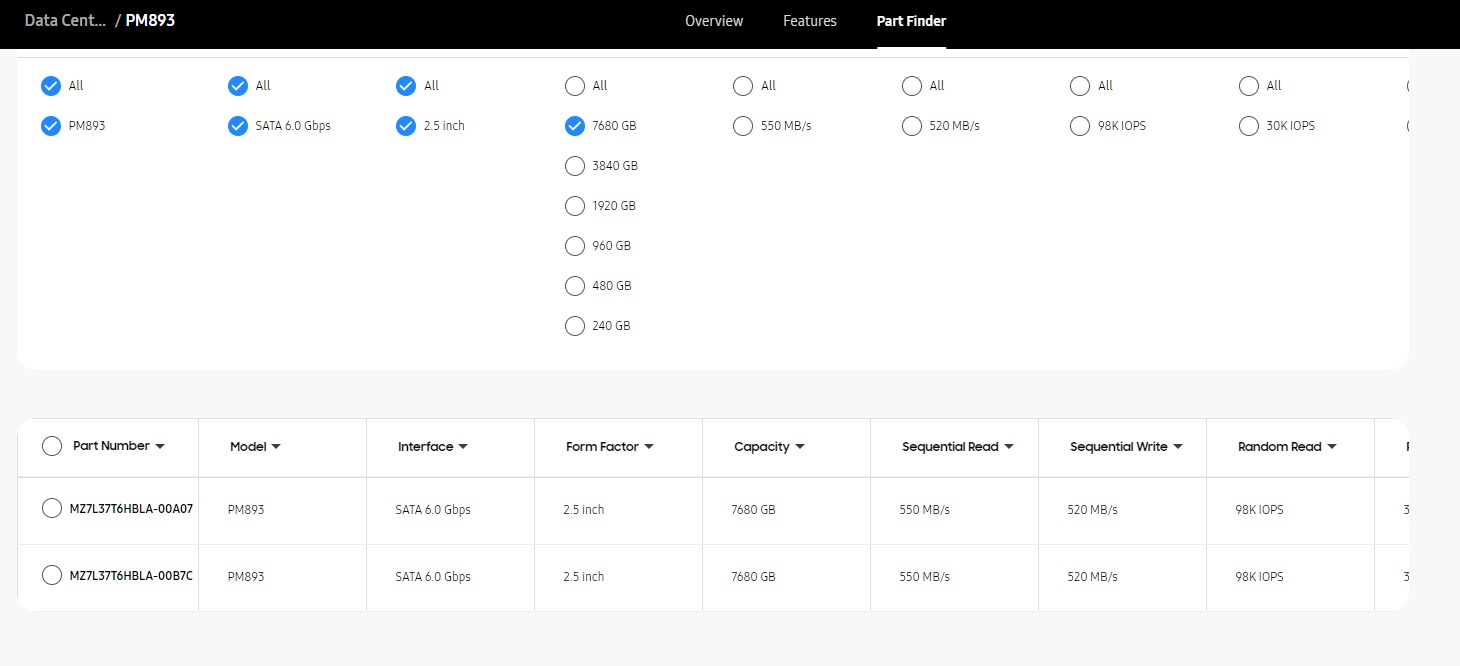
Task: Toggle select-all checkbox in Part Number header
Action: 52,446
